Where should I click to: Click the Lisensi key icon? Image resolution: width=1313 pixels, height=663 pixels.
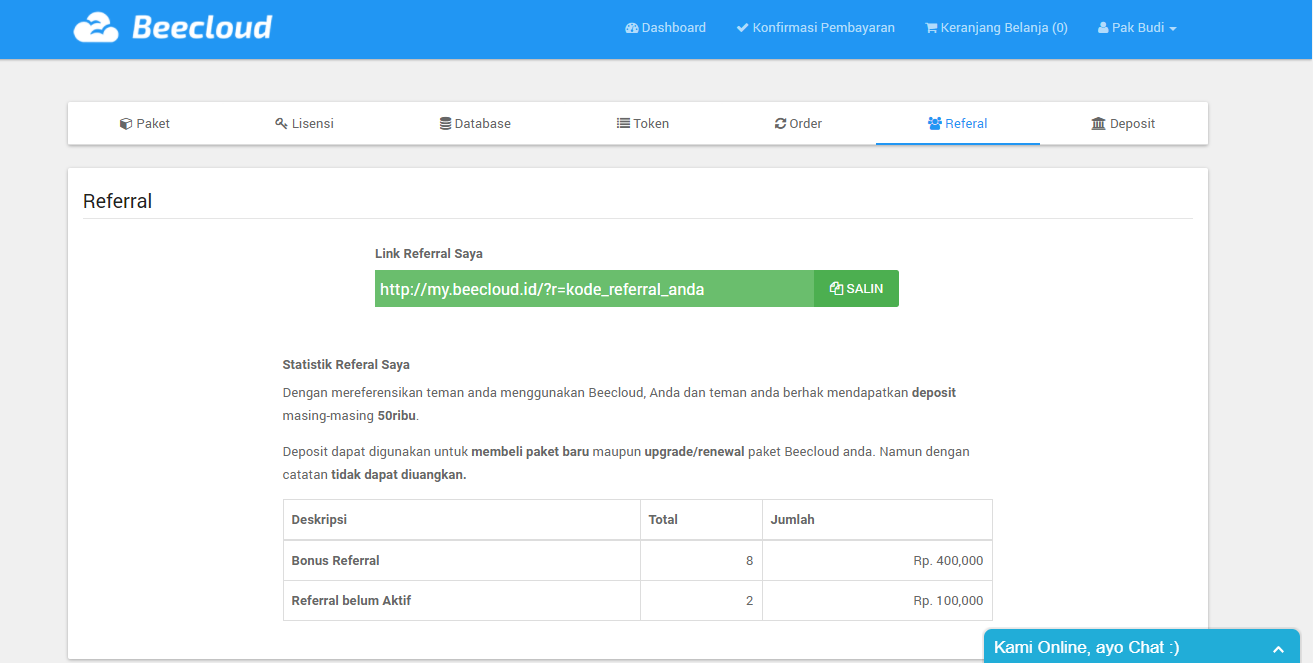[281, 124]
